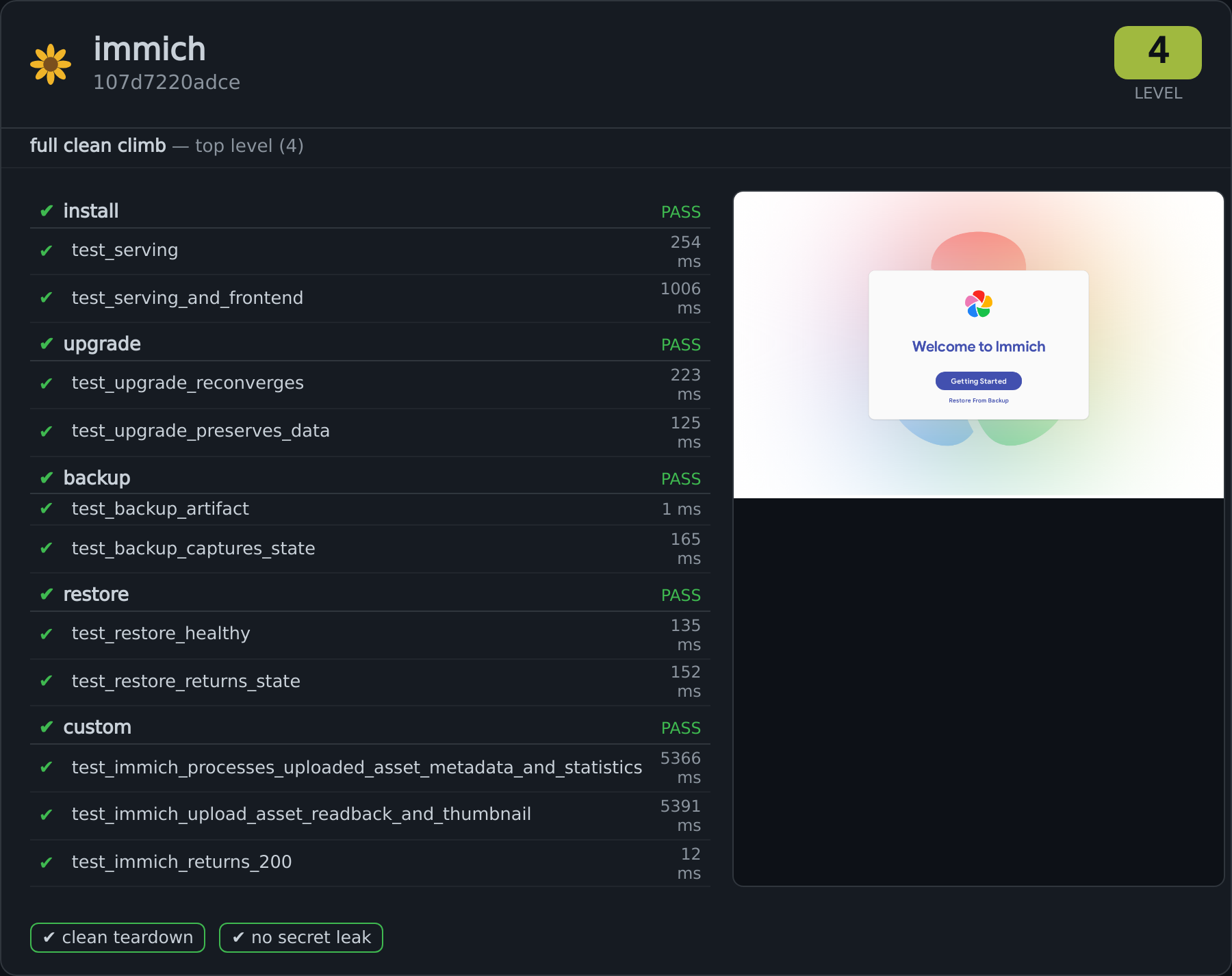Click the 5391 ms duration value
The image size is (1232, 976).
pyautogui.click(x=680, y=816)
